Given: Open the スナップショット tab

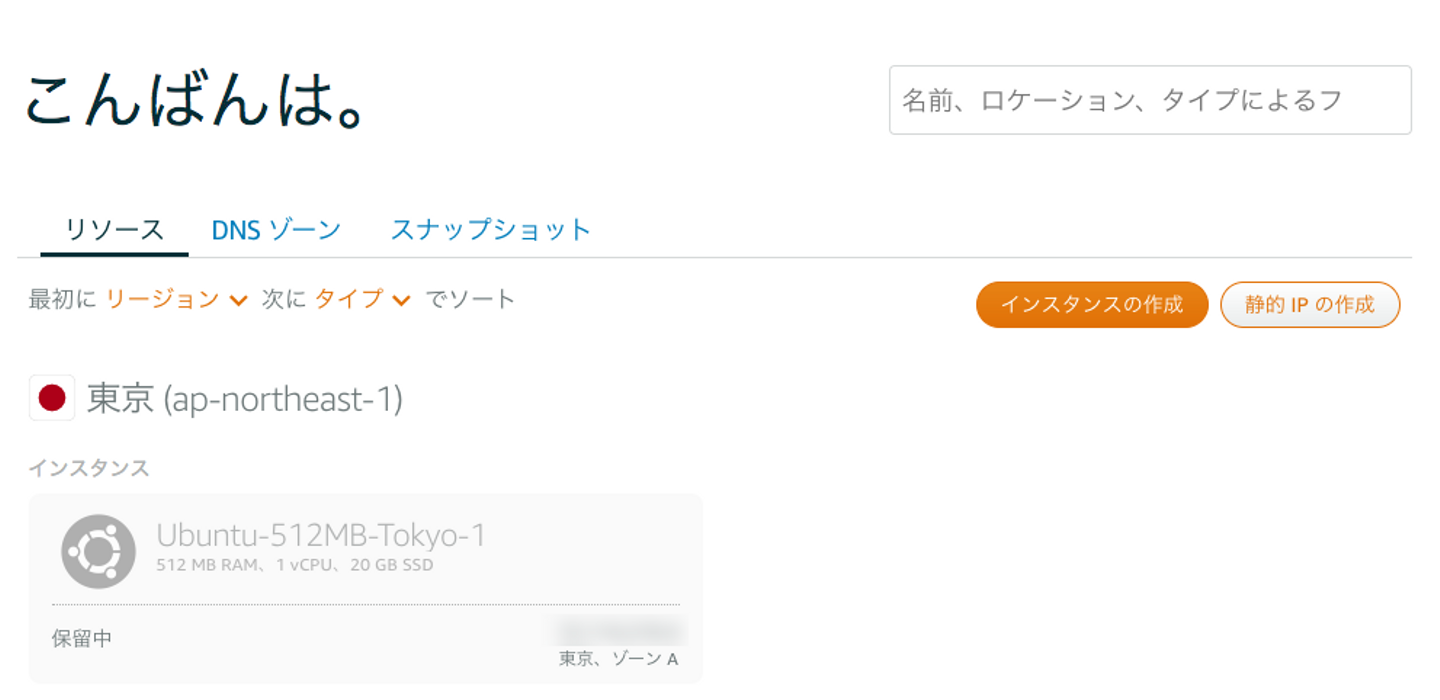Looking at the screenshot, I should (490, 230).
